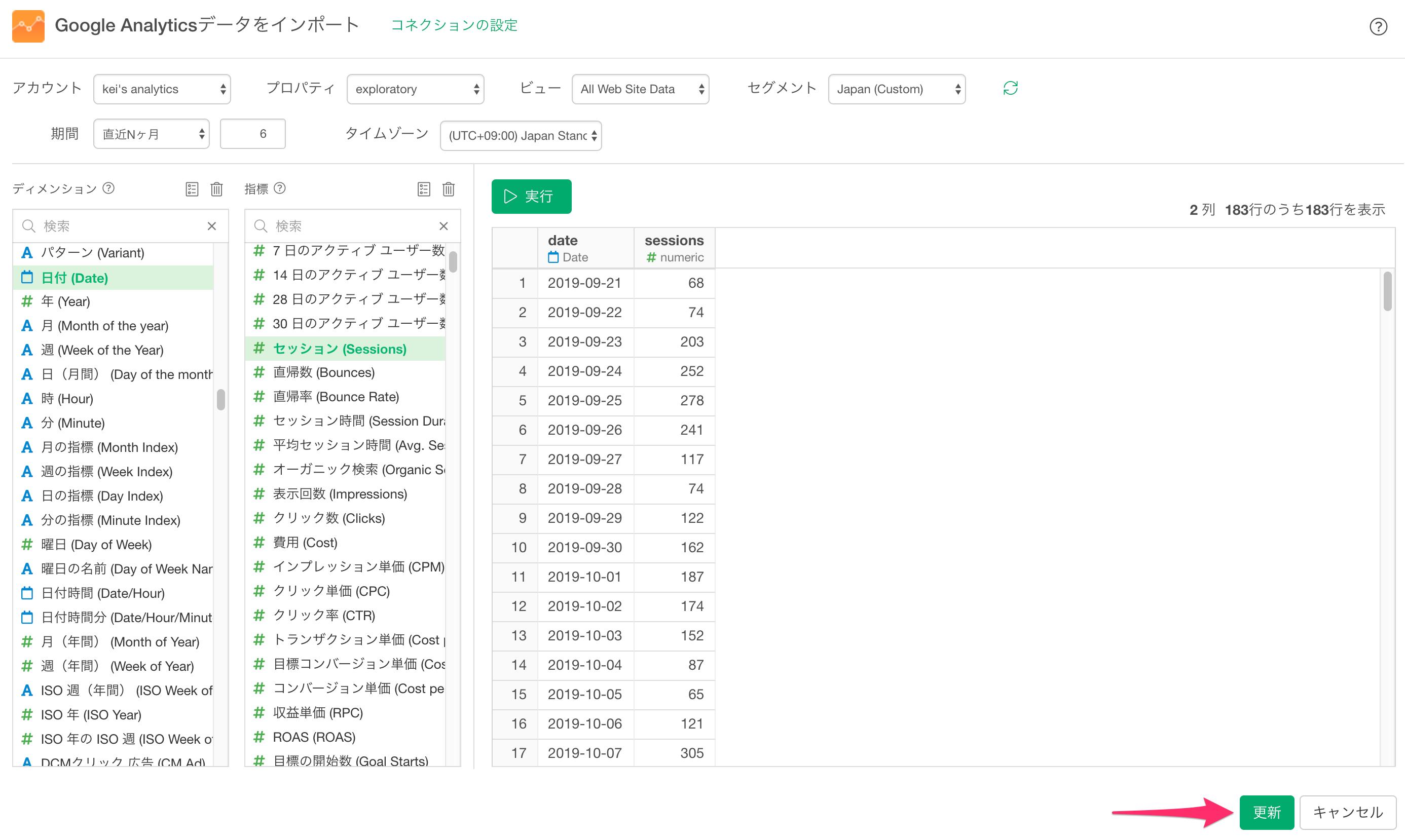The width and height of the screenshot is (1405, 840).
Task: Select the ISO 年 (ISO Year) dimension
Action: click(113, 715)
